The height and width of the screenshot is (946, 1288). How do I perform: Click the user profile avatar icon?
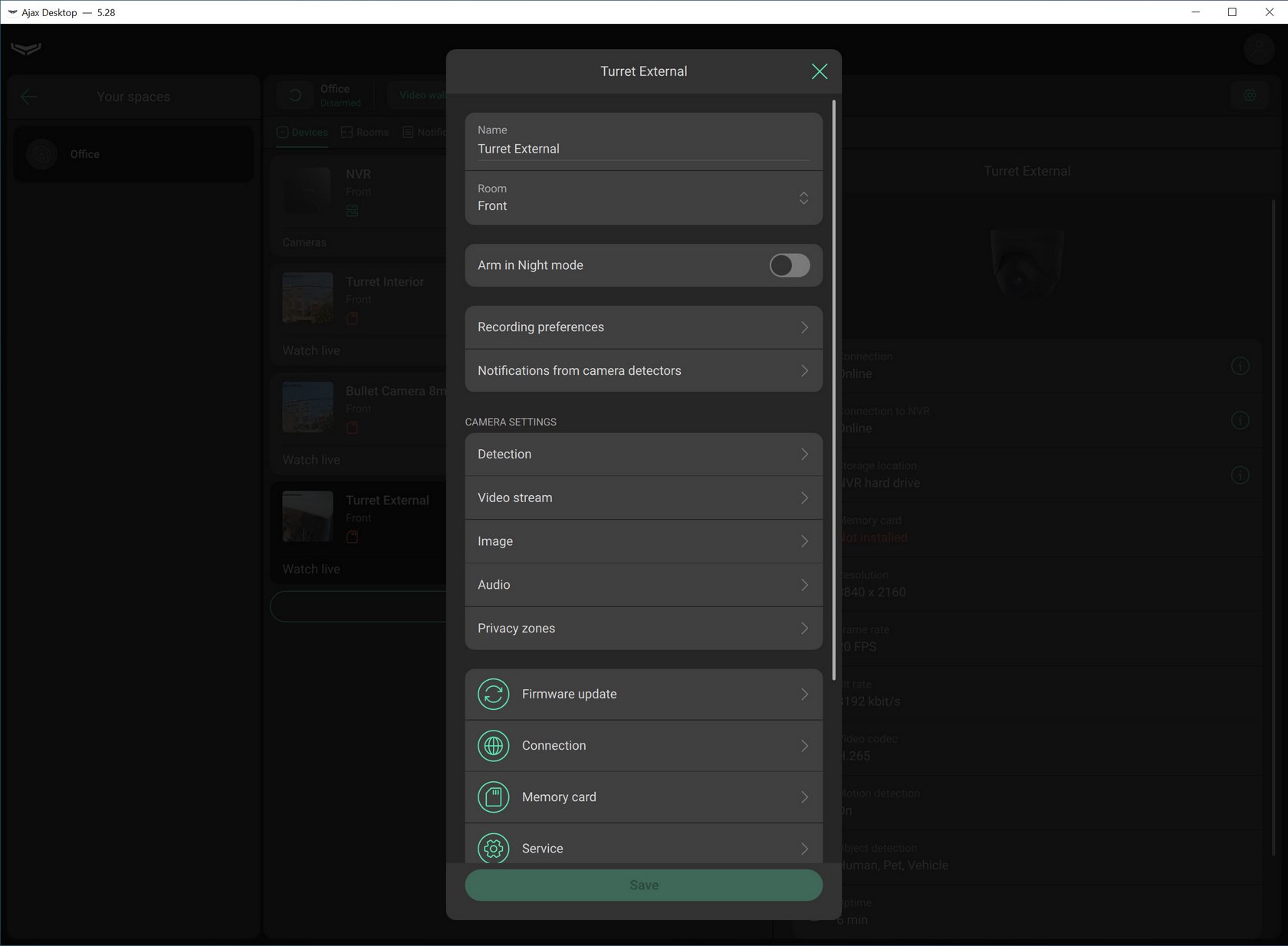click(1258, 49)
